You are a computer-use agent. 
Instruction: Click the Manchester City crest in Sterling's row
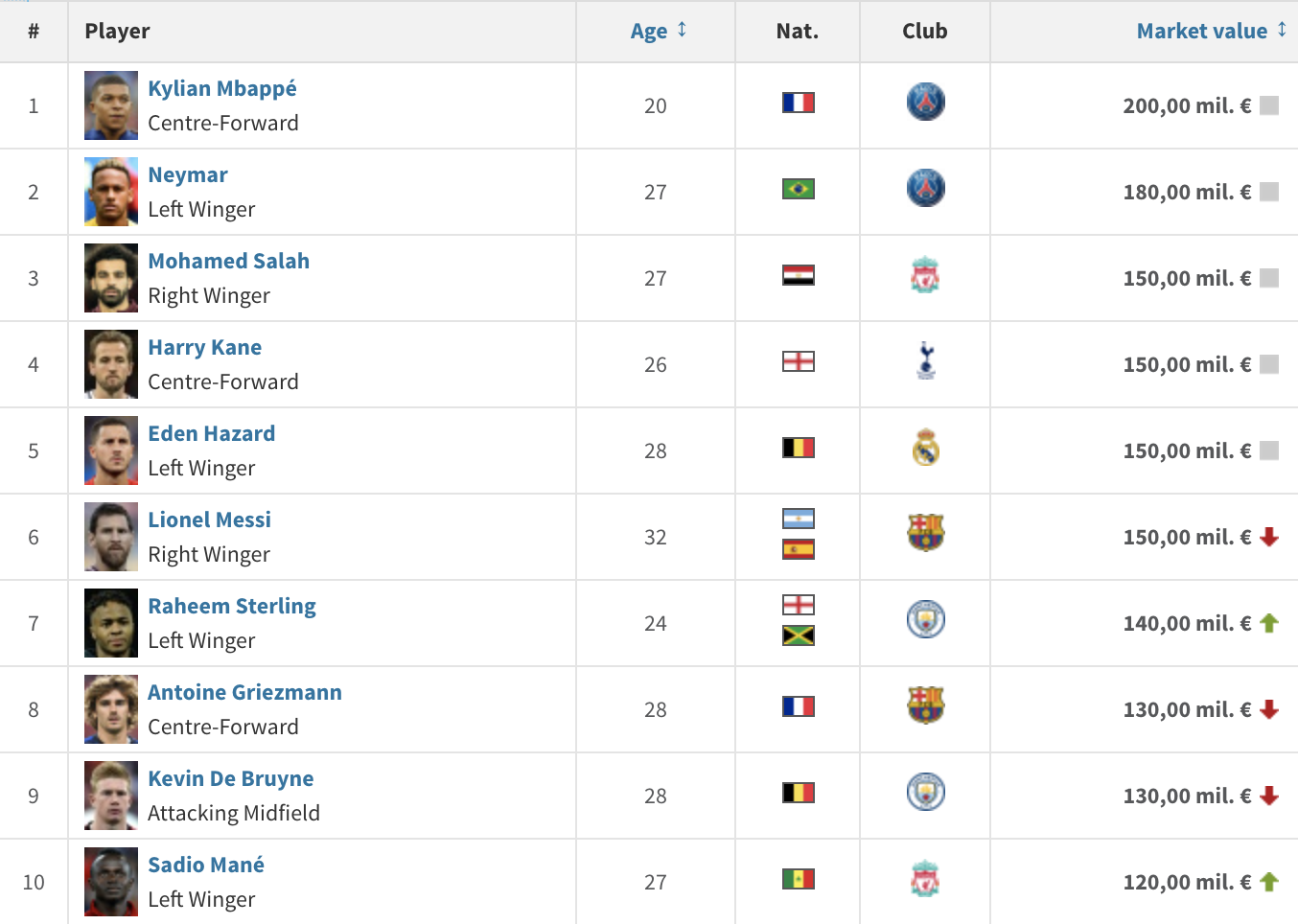[x=925, y=619]
